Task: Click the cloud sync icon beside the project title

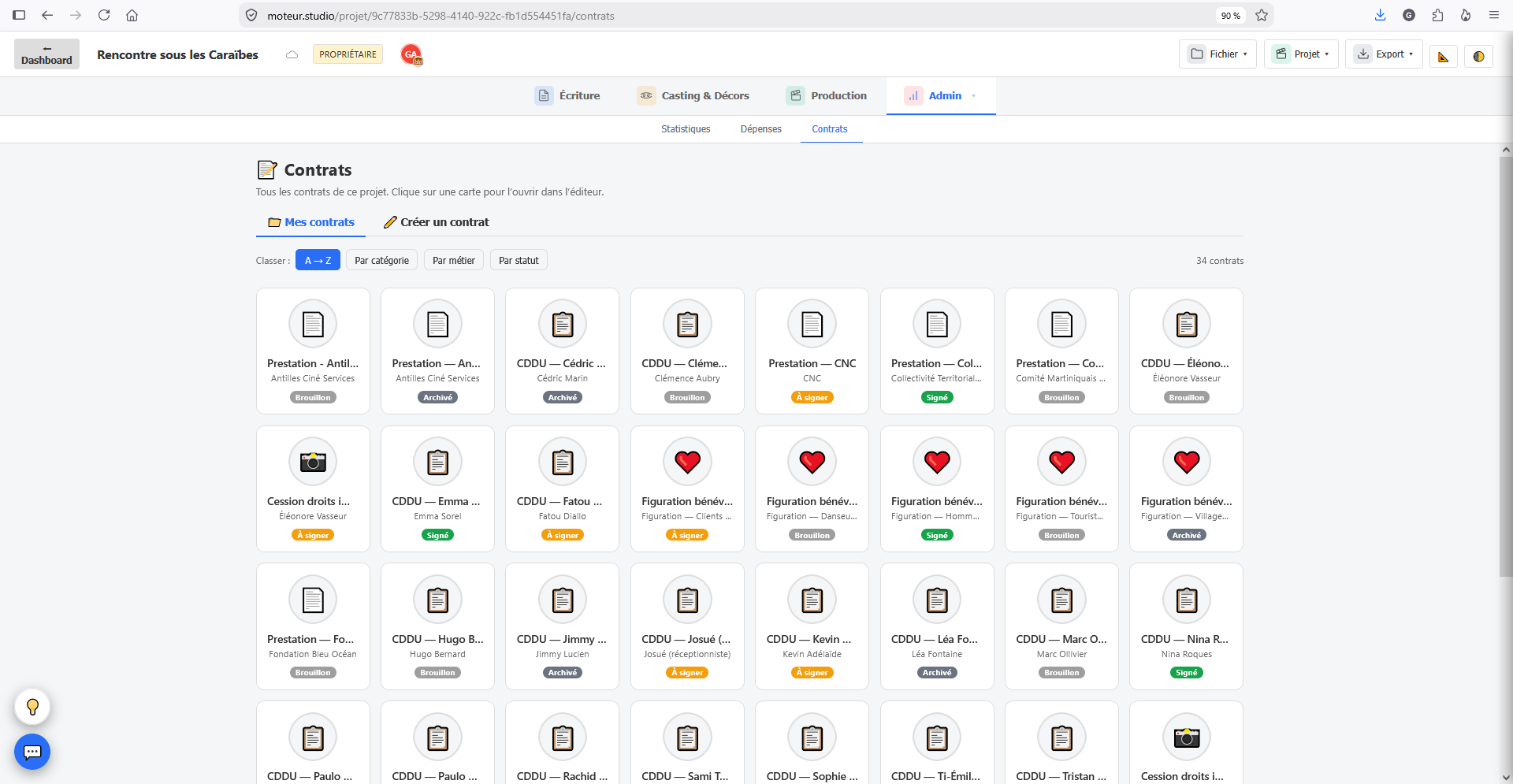Action: (292, 54)
